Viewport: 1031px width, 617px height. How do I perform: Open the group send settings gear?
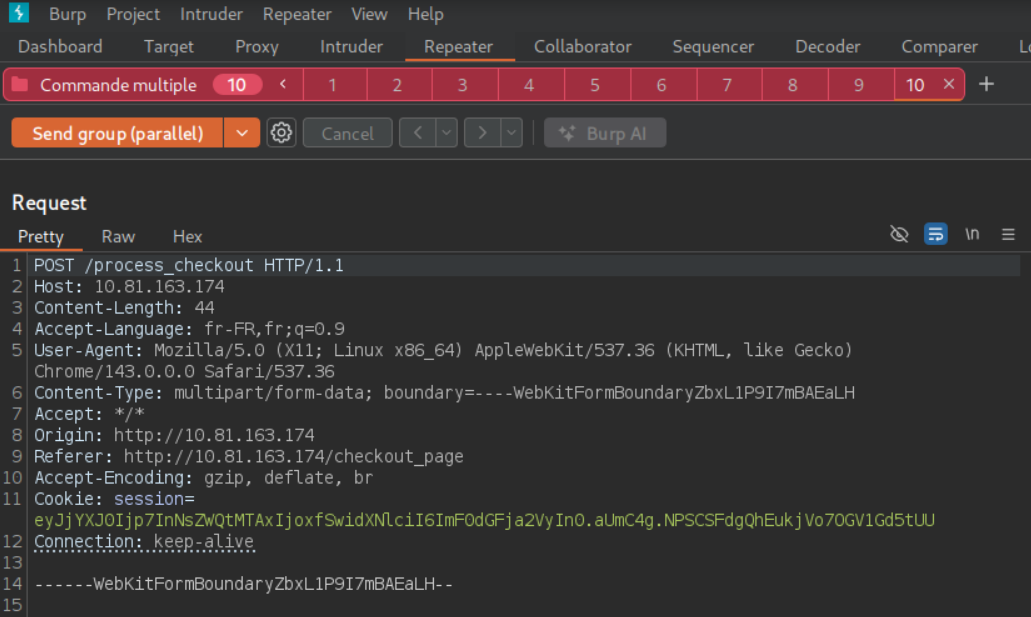coord(282,133)
